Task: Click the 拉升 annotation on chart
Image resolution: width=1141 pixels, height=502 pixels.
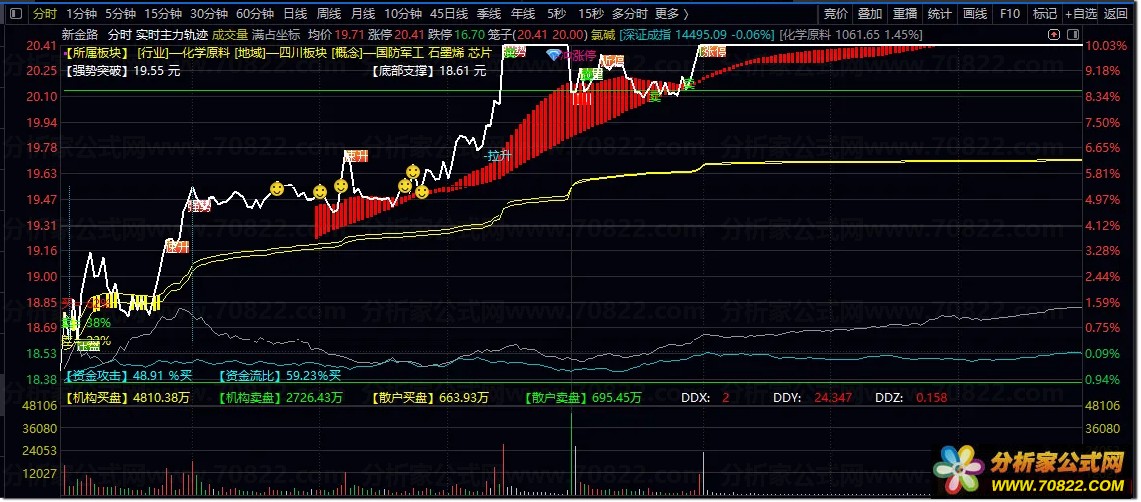Action: (498, 155)
